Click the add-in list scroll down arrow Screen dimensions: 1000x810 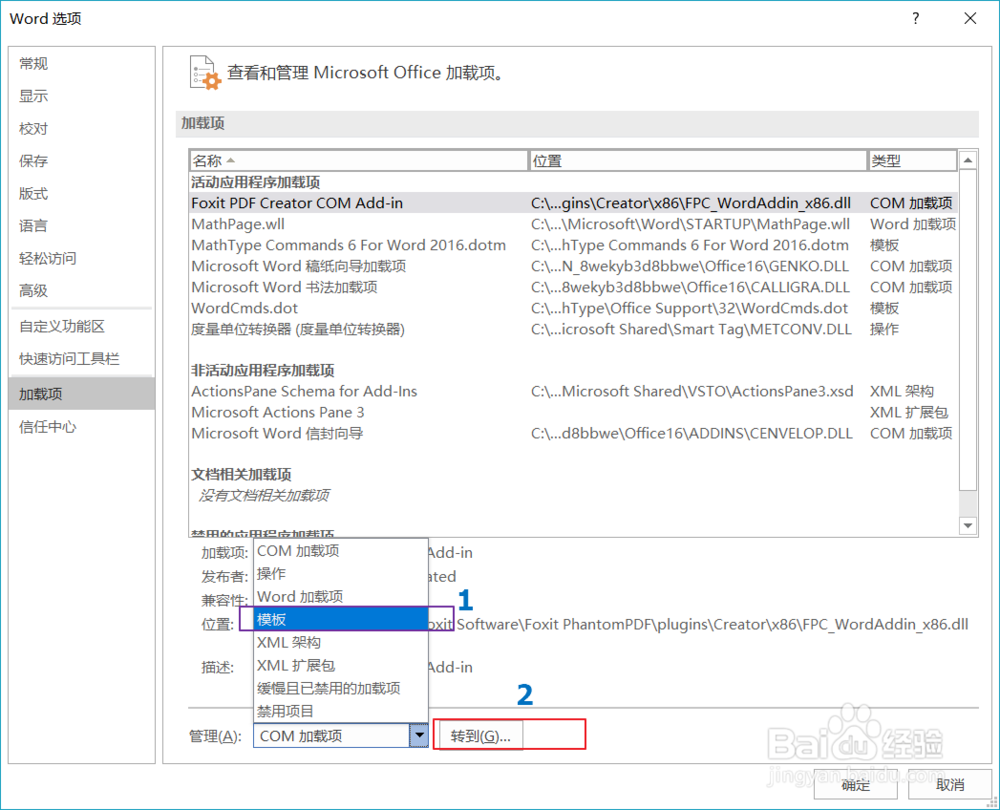click(x=968, y=526)
